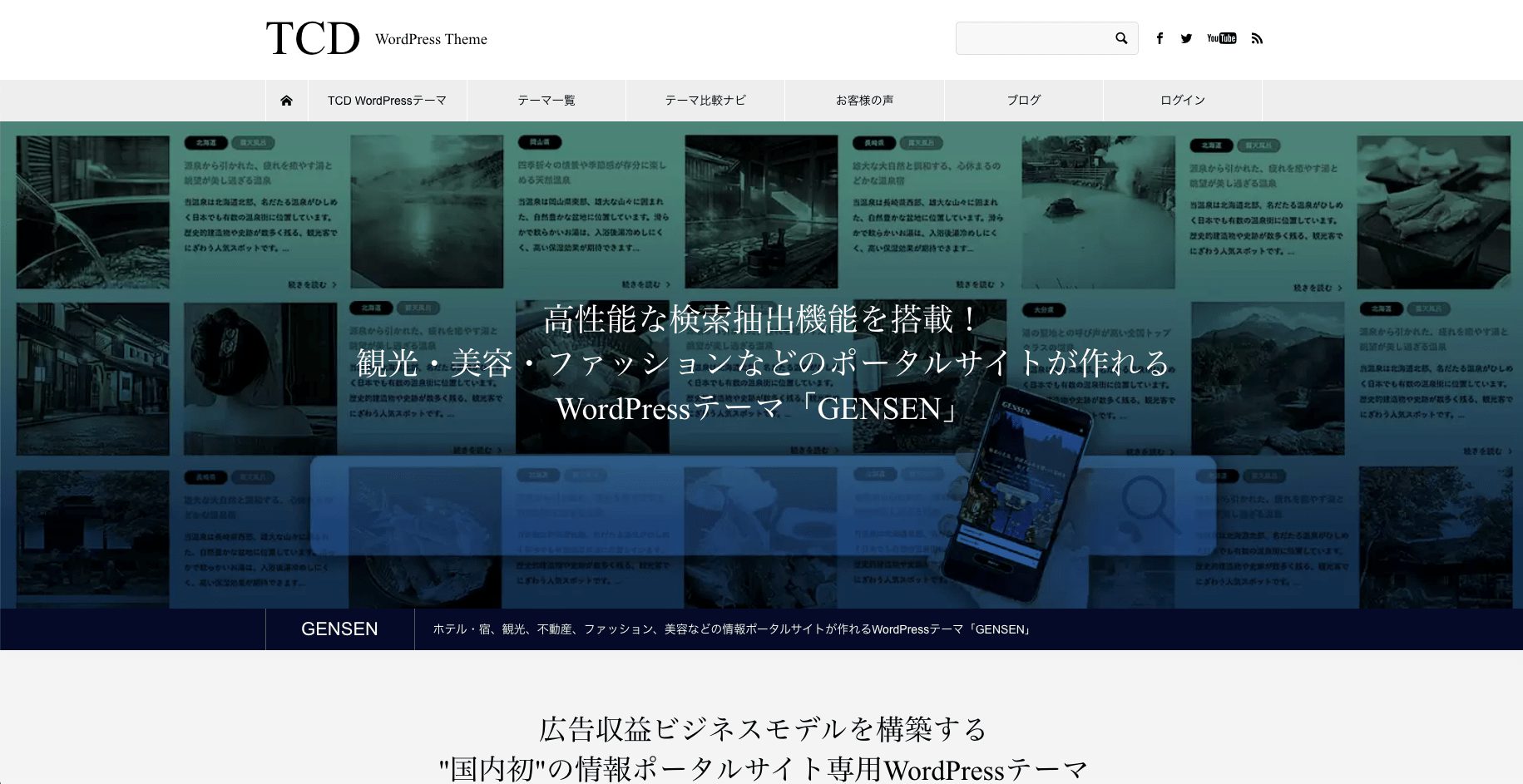Click the GENSEN theme name link
This screenshot has width=1523, height=784.
(339, 629)
